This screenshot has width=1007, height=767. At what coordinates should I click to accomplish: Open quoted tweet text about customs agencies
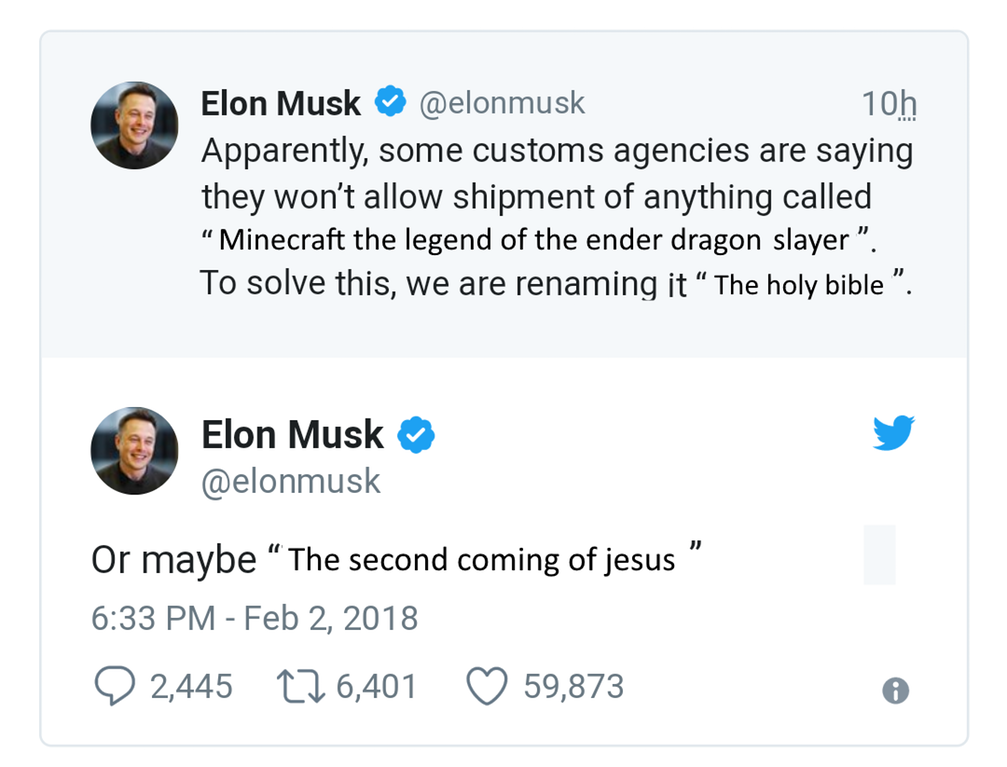coord(557,217)
